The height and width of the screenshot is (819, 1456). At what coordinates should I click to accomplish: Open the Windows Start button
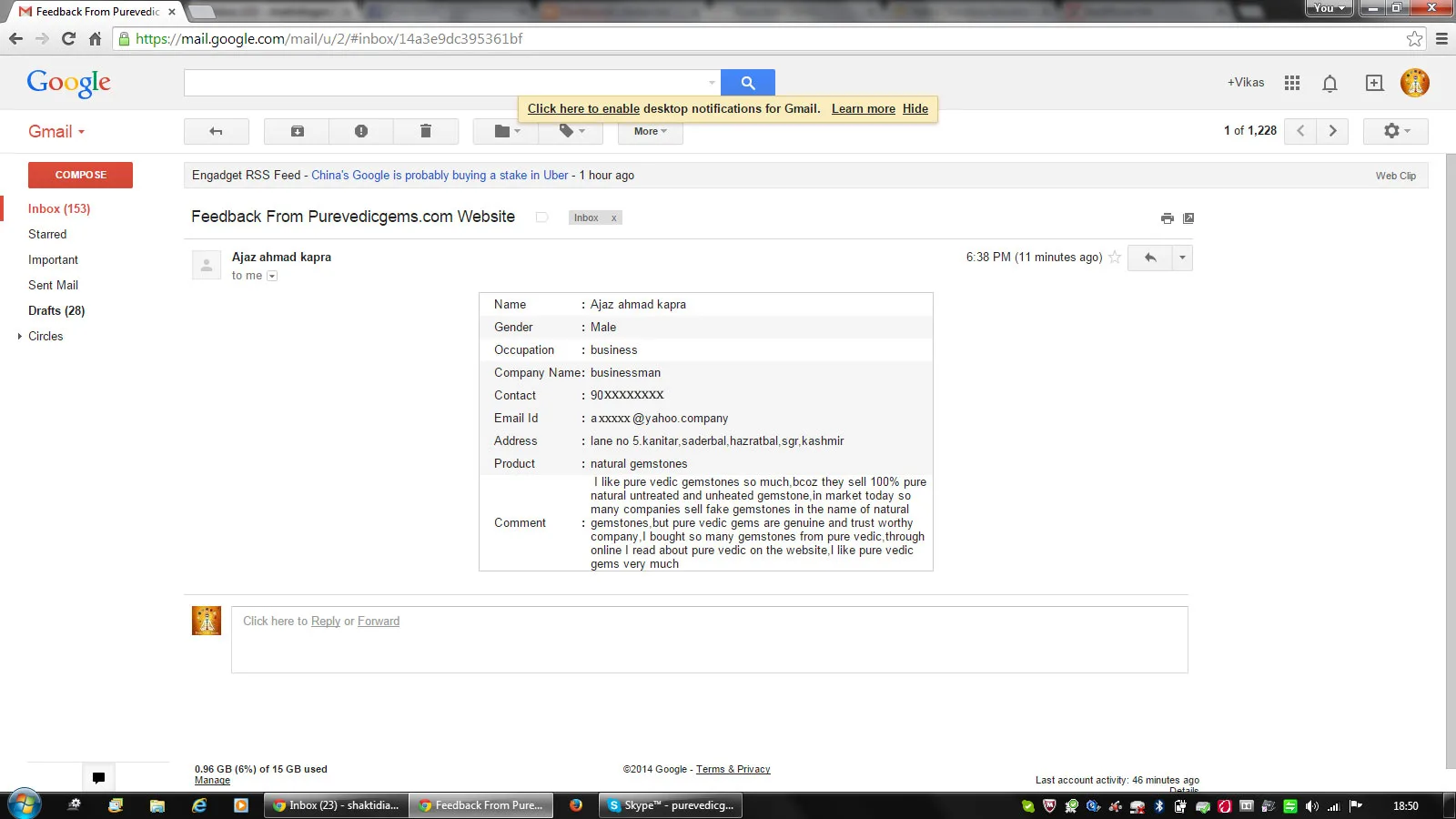coord(25,805)
